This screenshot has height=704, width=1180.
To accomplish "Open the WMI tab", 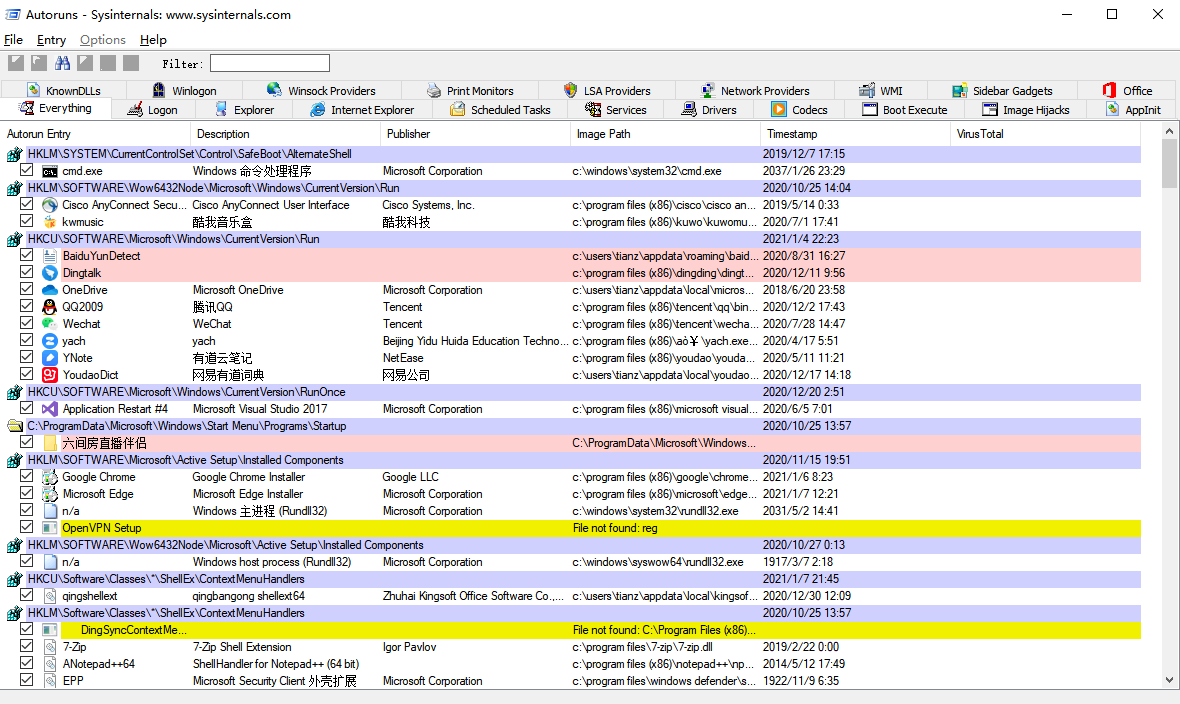I will click(x=880, y=90).
